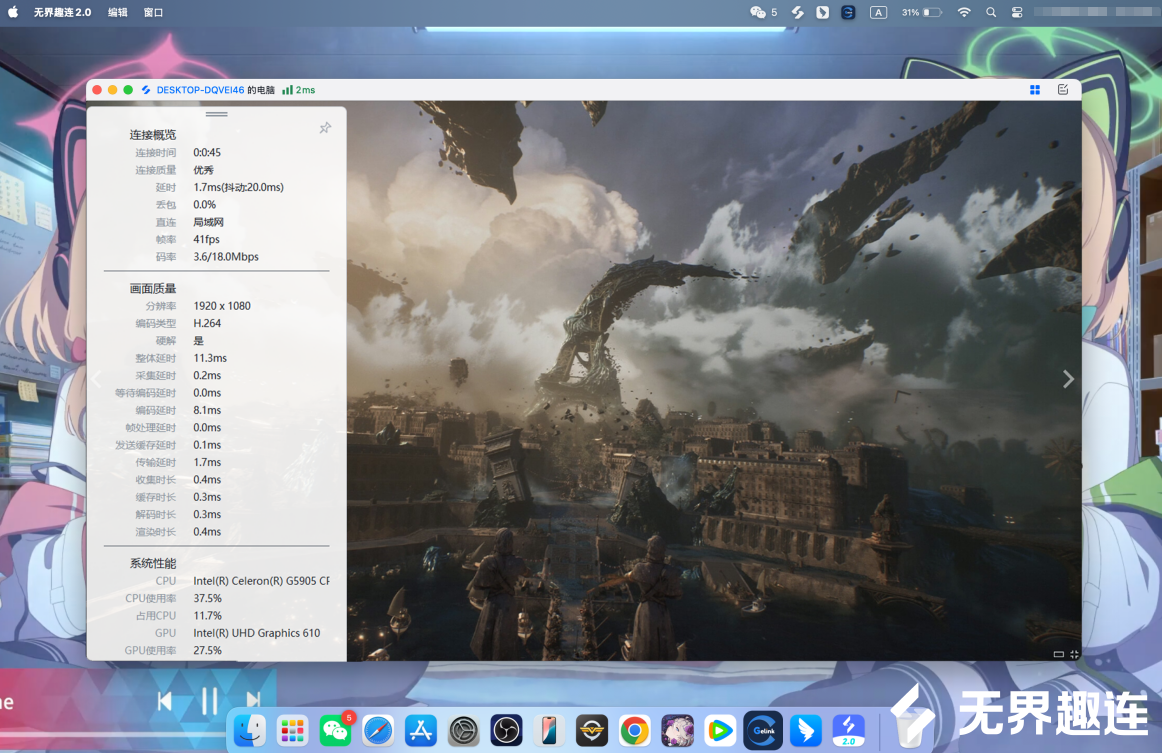The height and width of the screenshot is (753, 1162).
Task: Open the checklist note icon in title bar
Action: (1063, 90)
